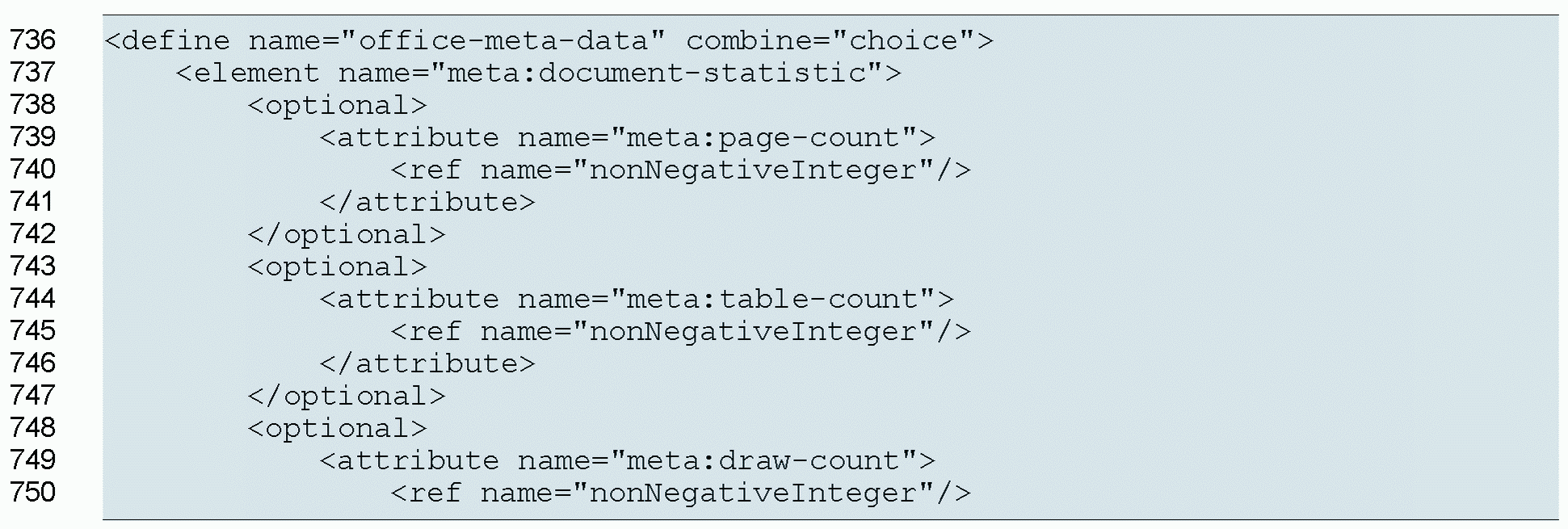The image size is (1568, 529).
Task: Click nonNegativeInteger ref on line 750
Action: tap(754, 493)
